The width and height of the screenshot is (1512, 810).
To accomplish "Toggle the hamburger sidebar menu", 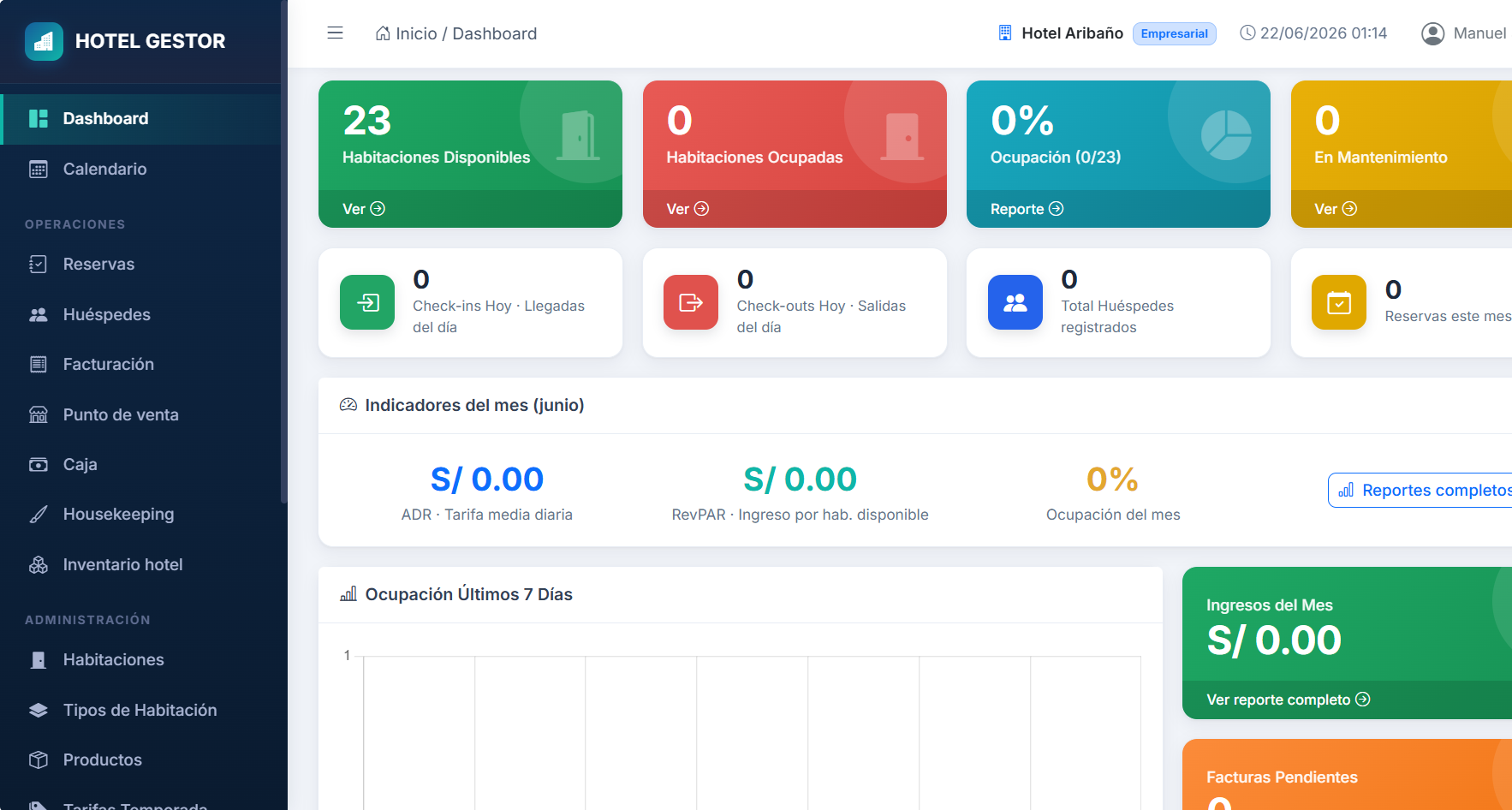I will tap(335, 33).
